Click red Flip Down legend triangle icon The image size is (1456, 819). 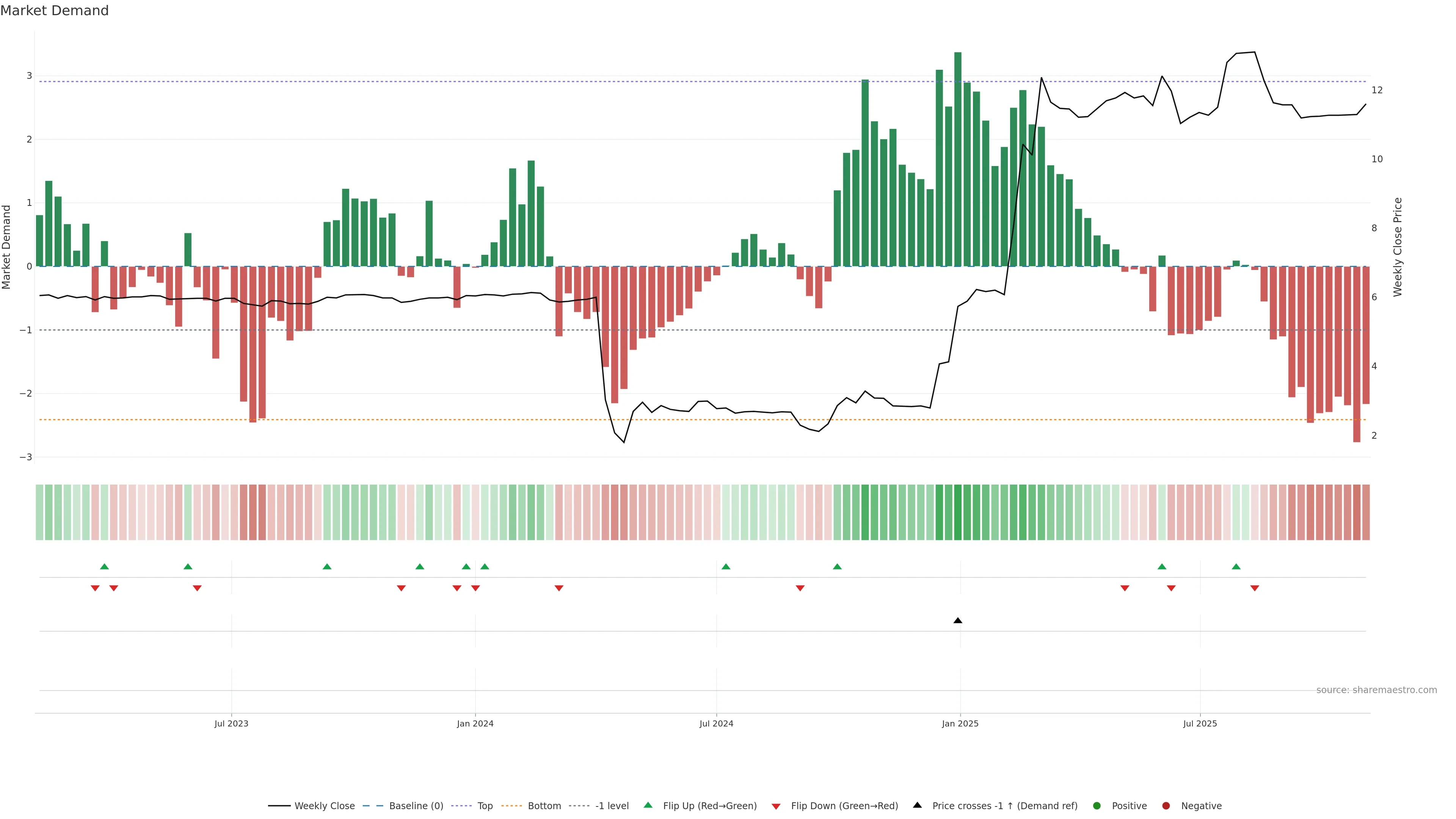point(776,806)
